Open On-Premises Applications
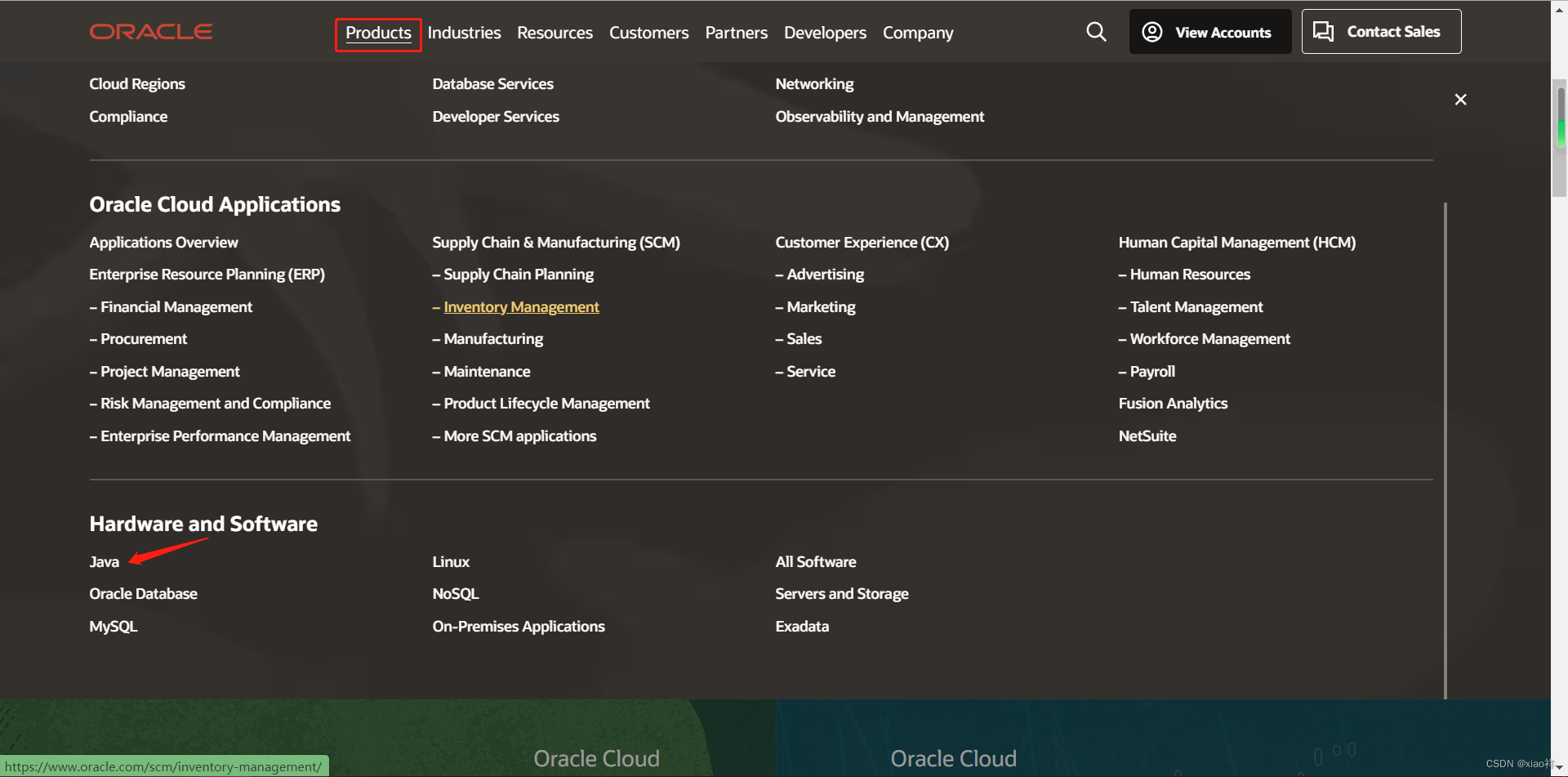The width and height of the screenshot is (1568, 777). tap(519, 627)
